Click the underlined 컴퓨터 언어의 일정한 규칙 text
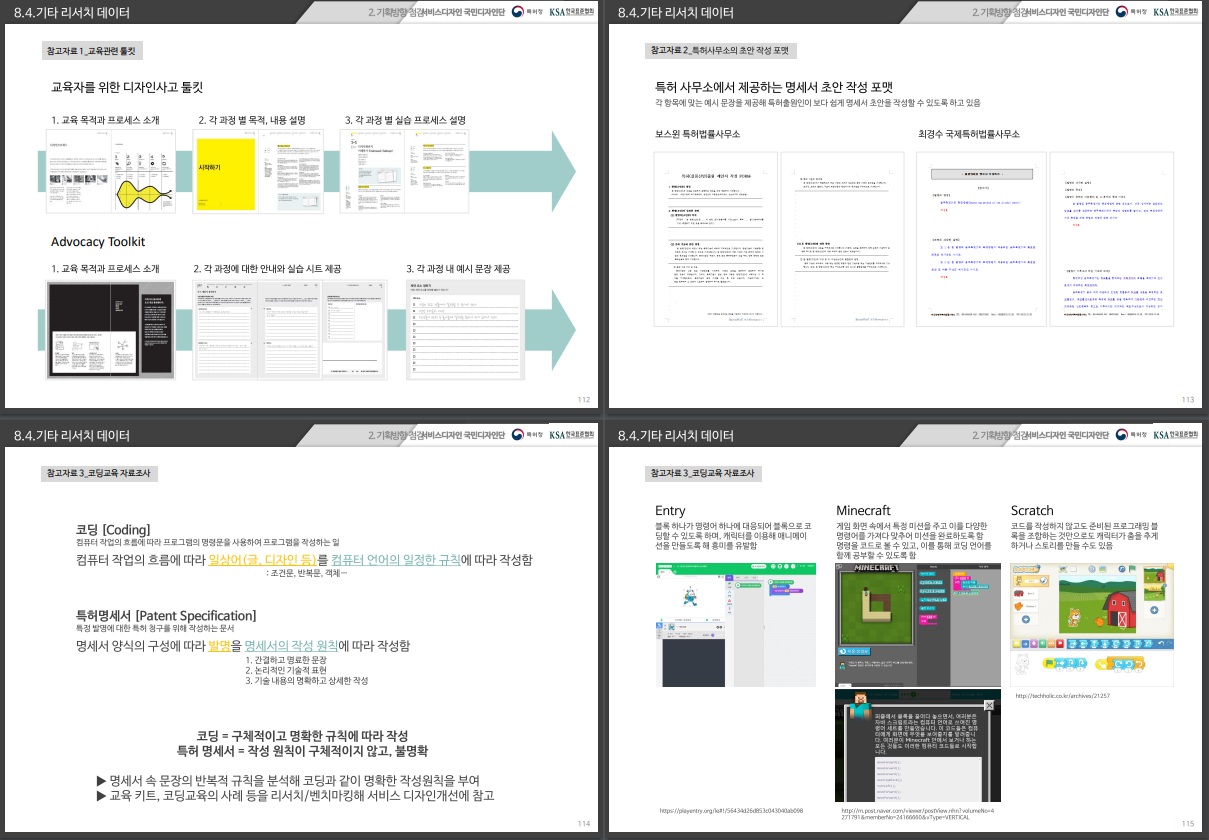This screenshot has width=1209, height=840. click(x=395, y=559)
